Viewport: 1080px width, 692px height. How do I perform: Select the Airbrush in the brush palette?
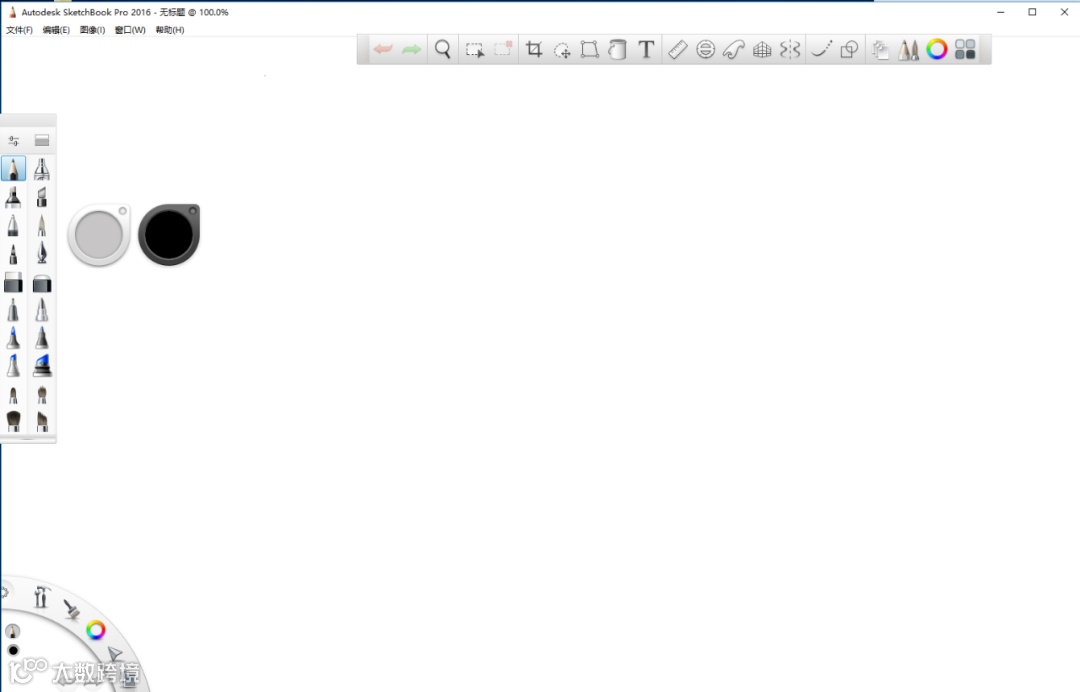pyautogui.click(x=42, y=169)
